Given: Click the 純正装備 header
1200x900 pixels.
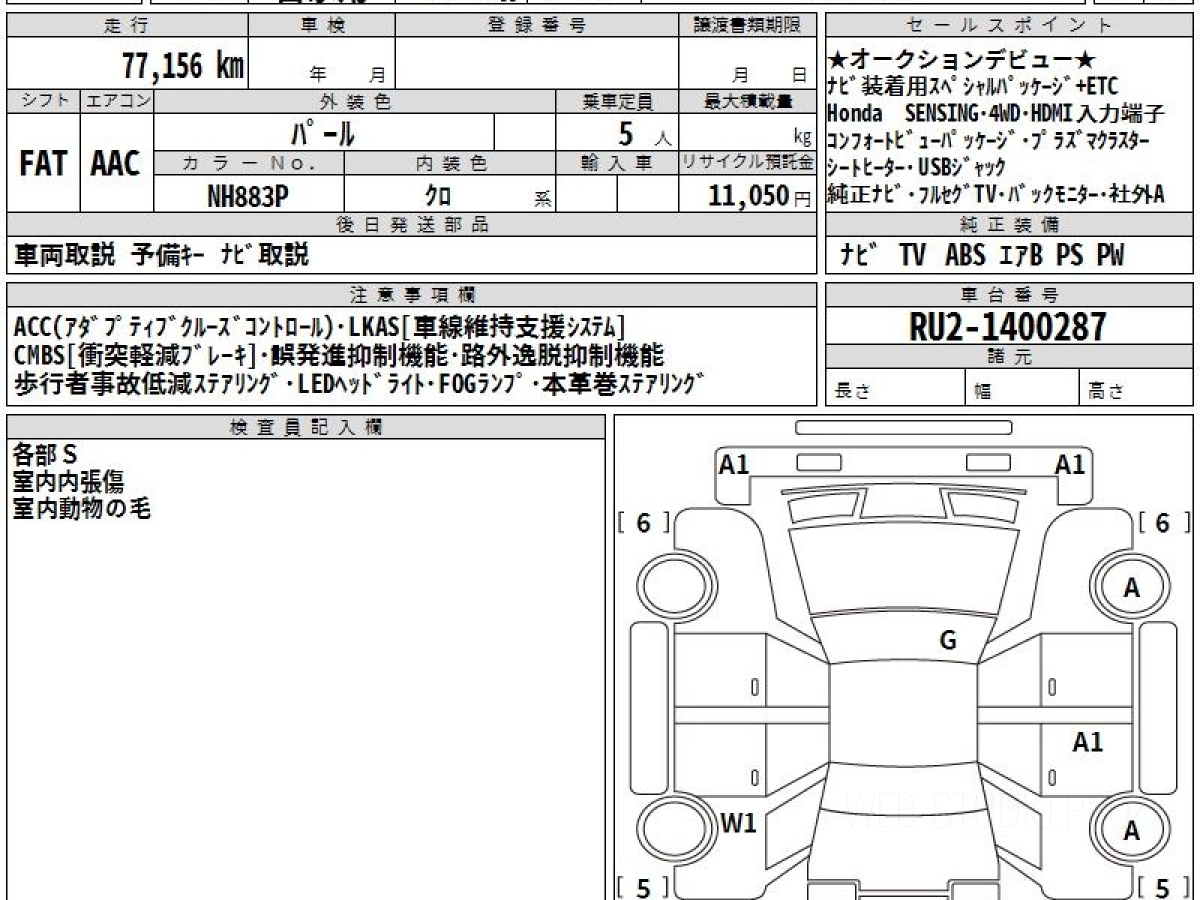Looking at the screenshot, I should click(x=1010, y=225).
